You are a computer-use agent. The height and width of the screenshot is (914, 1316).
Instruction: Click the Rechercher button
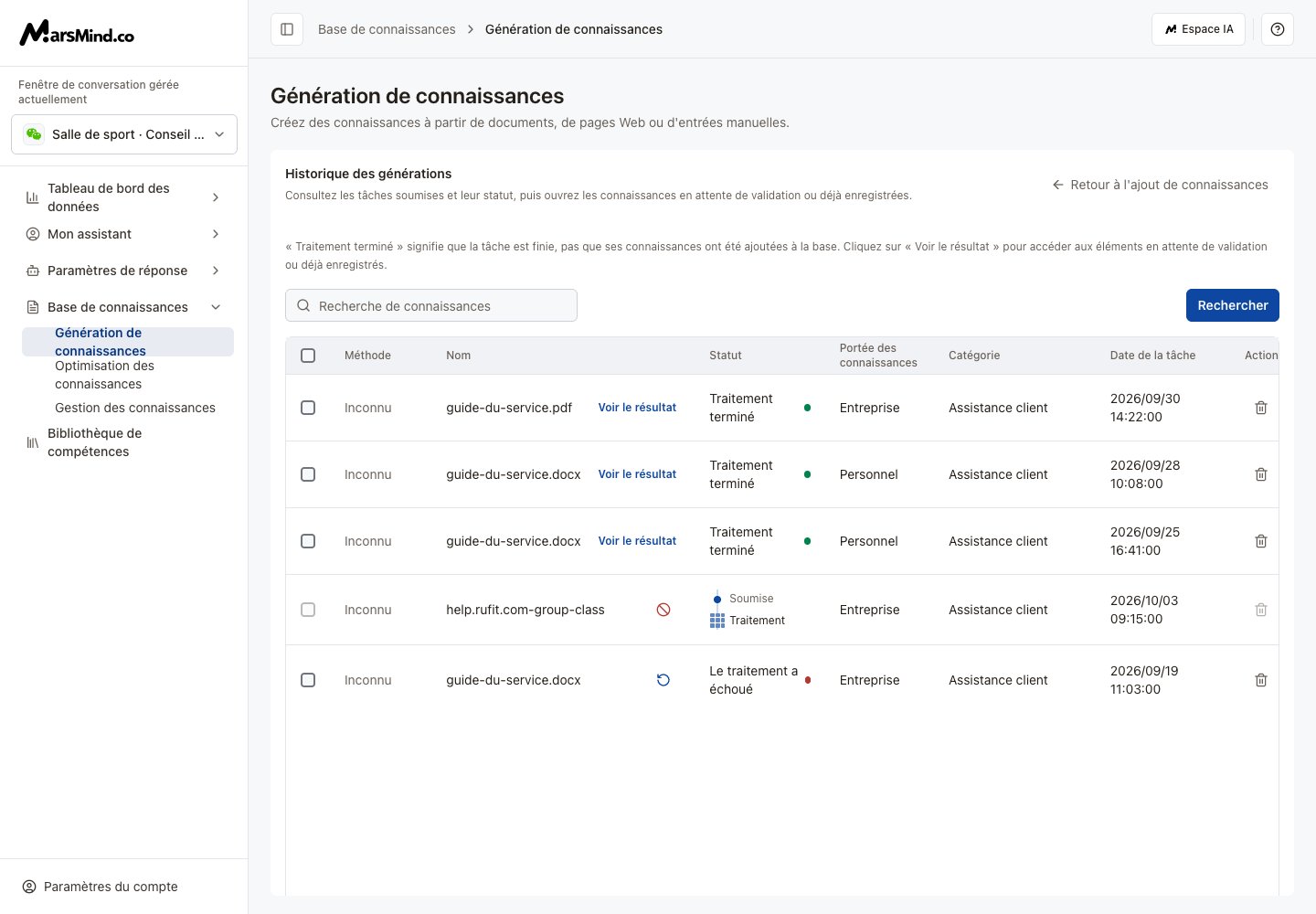click(1233, 305)
